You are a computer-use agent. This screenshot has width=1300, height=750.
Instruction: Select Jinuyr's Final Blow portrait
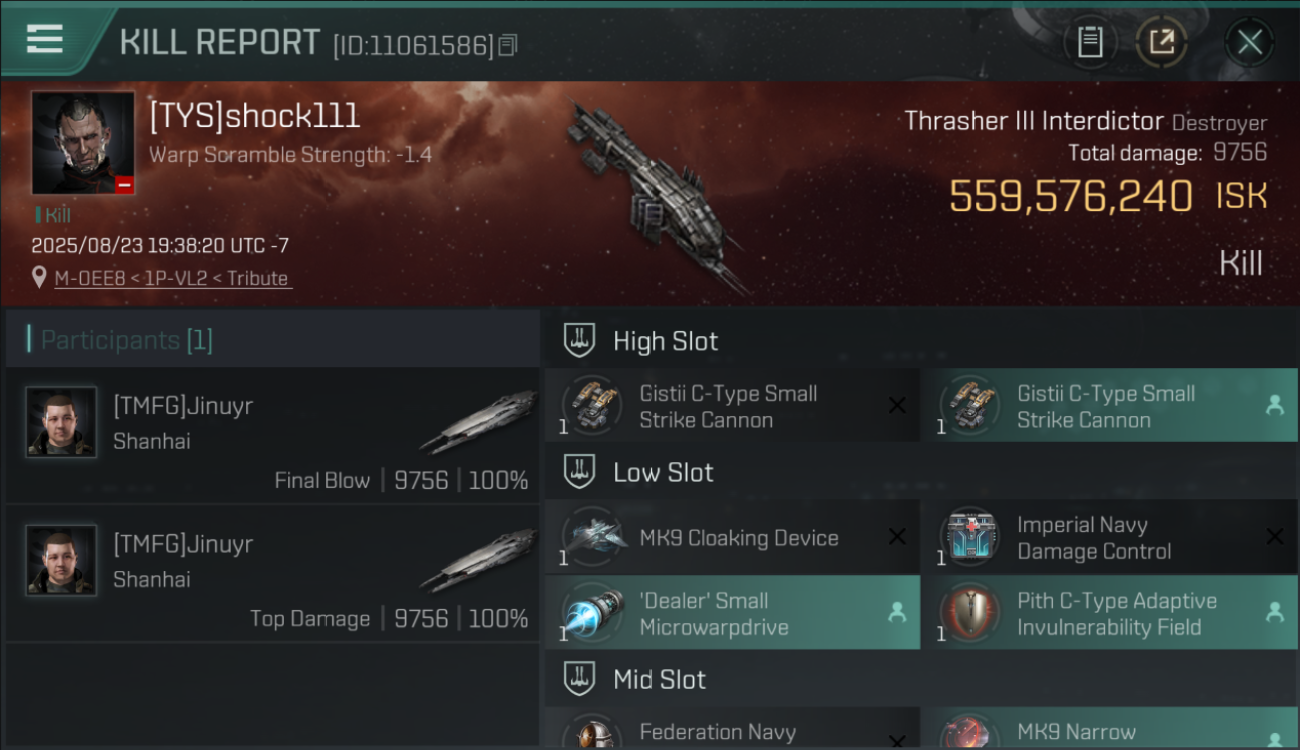coord(61,422)
